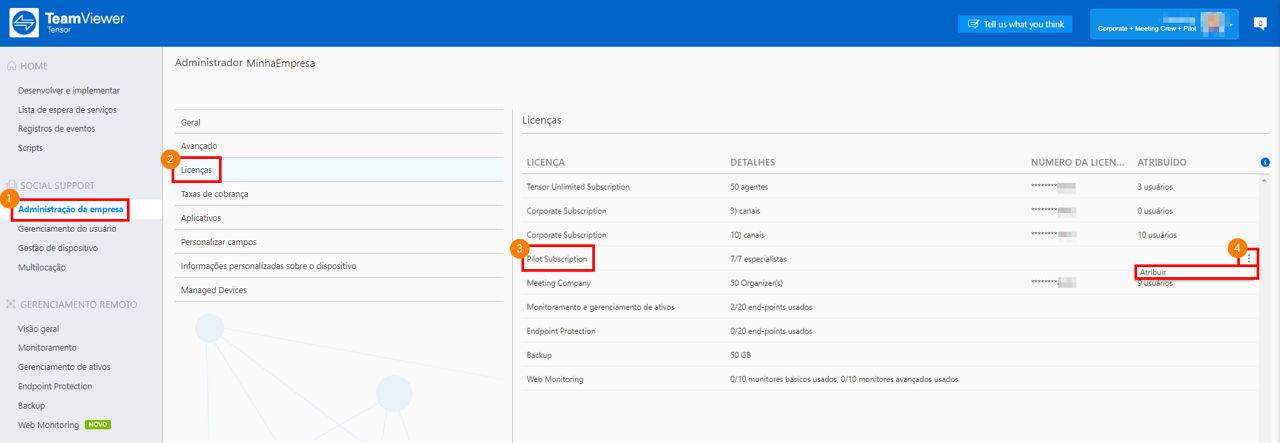Go to Gerenciamento do usuário
The height and width of the screenshot is (443, 1280).
(x=67, y=228)
